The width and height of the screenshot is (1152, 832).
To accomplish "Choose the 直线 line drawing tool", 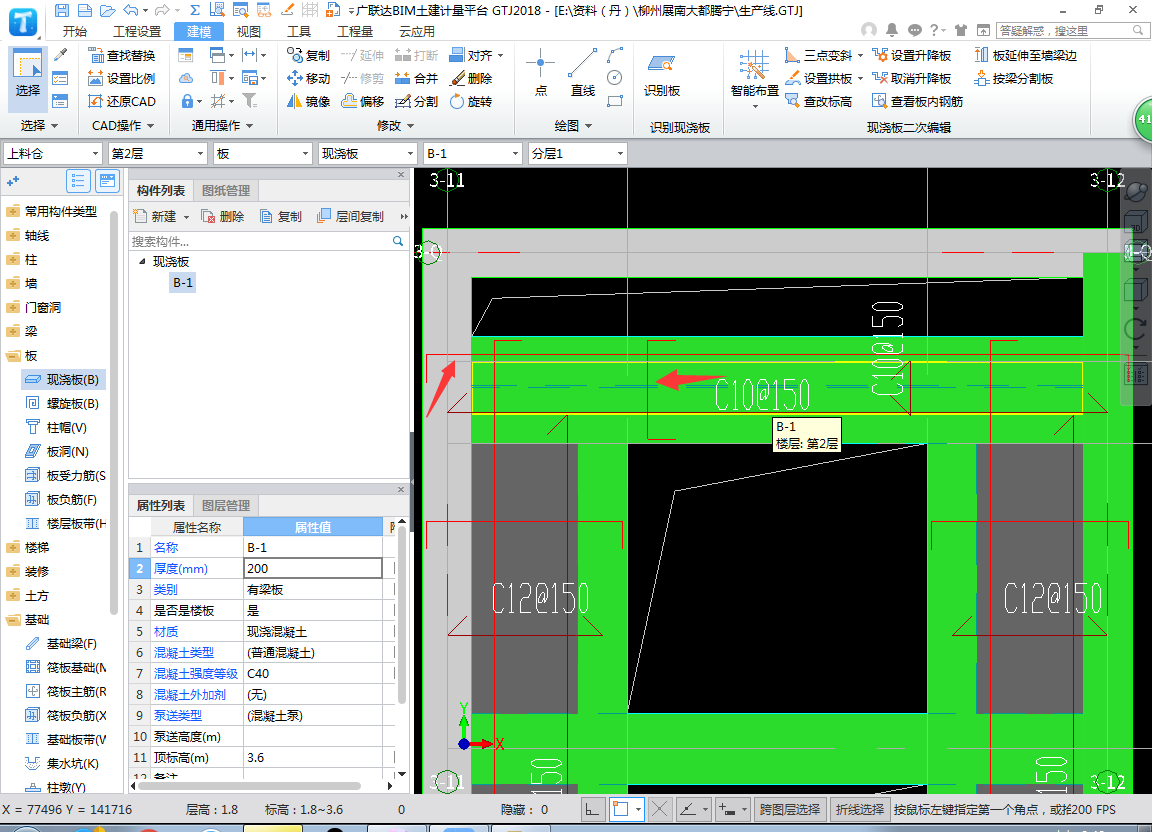I will [583, 72].
